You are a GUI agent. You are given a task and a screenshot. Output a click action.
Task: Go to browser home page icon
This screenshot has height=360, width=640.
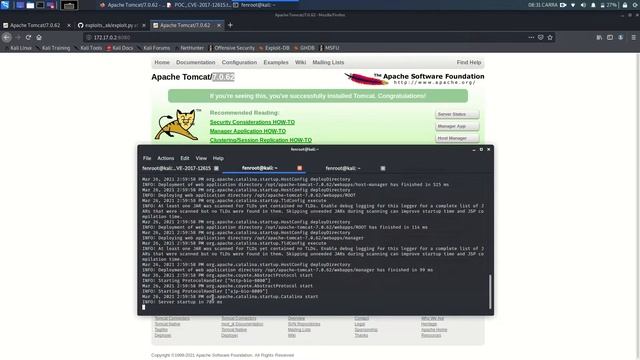(39, 37)
